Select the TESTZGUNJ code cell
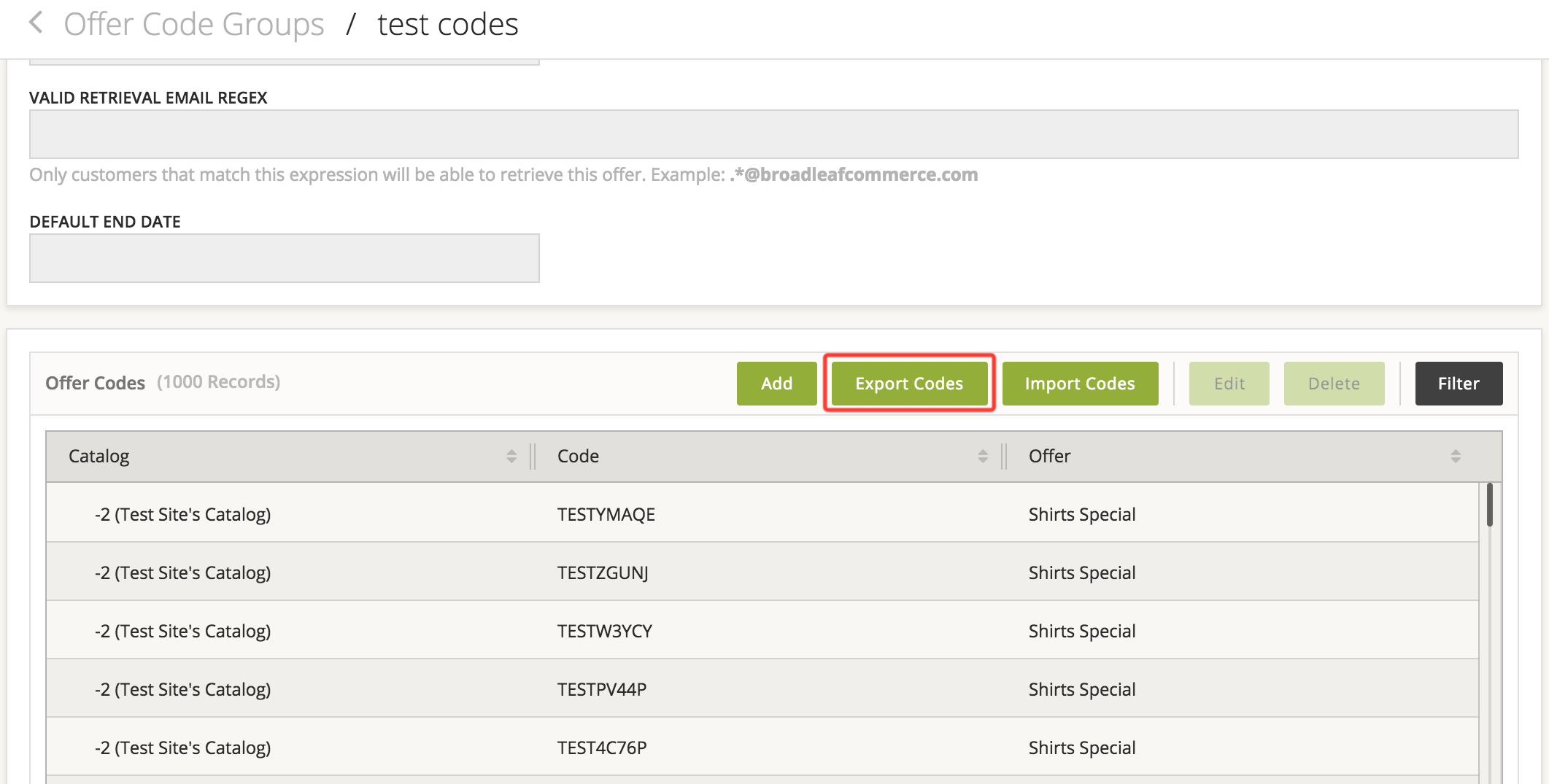 (x=603, y=573)
